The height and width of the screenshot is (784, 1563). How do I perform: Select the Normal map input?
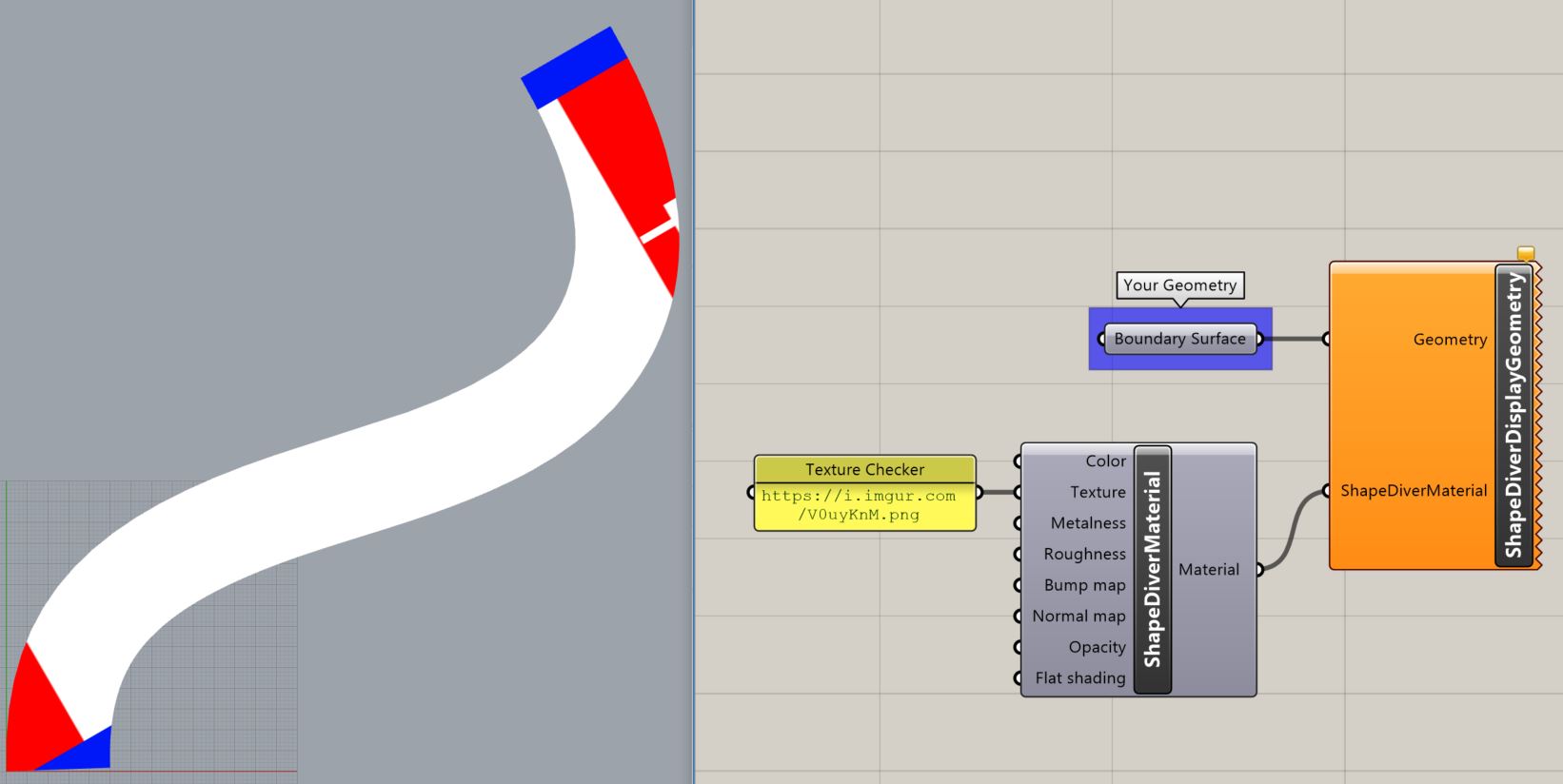[1078, 617]
